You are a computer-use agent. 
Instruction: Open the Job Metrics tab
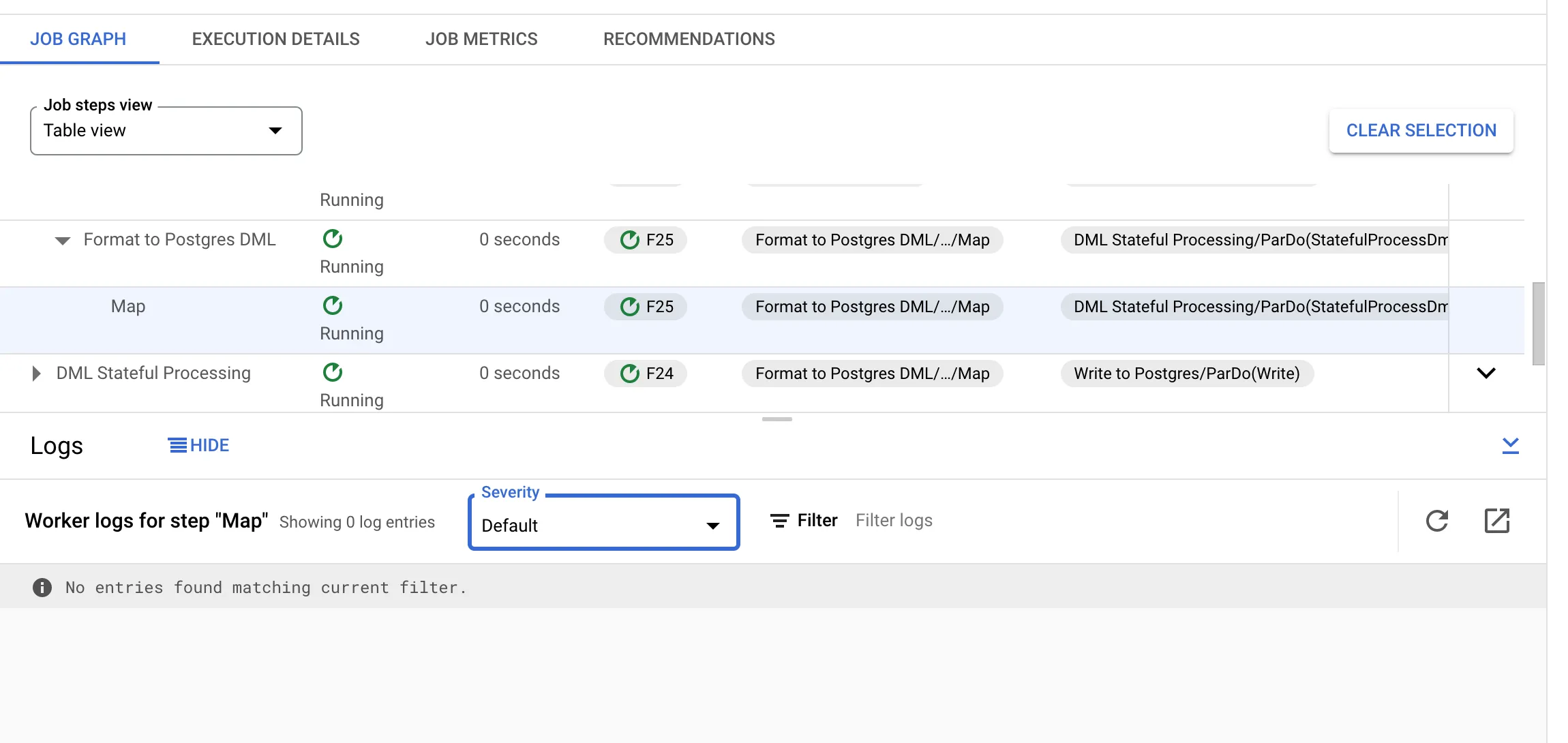[481, 39]
